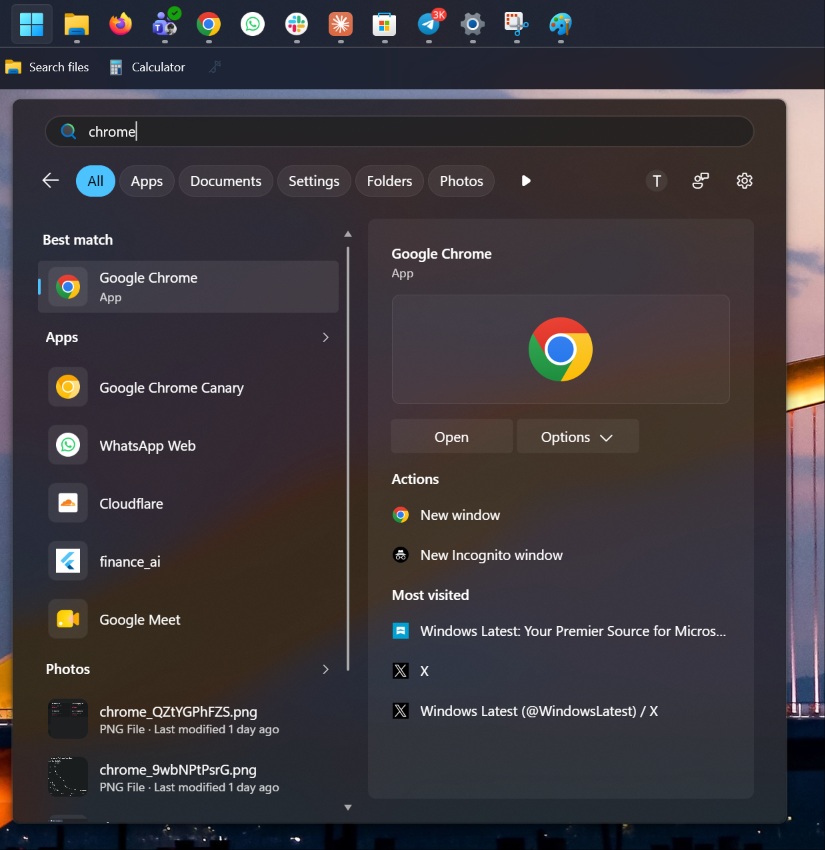This screenshot has width=825, height=850.
Task: Open Snipping Tool taskbar icon
Action: point(517,24)
